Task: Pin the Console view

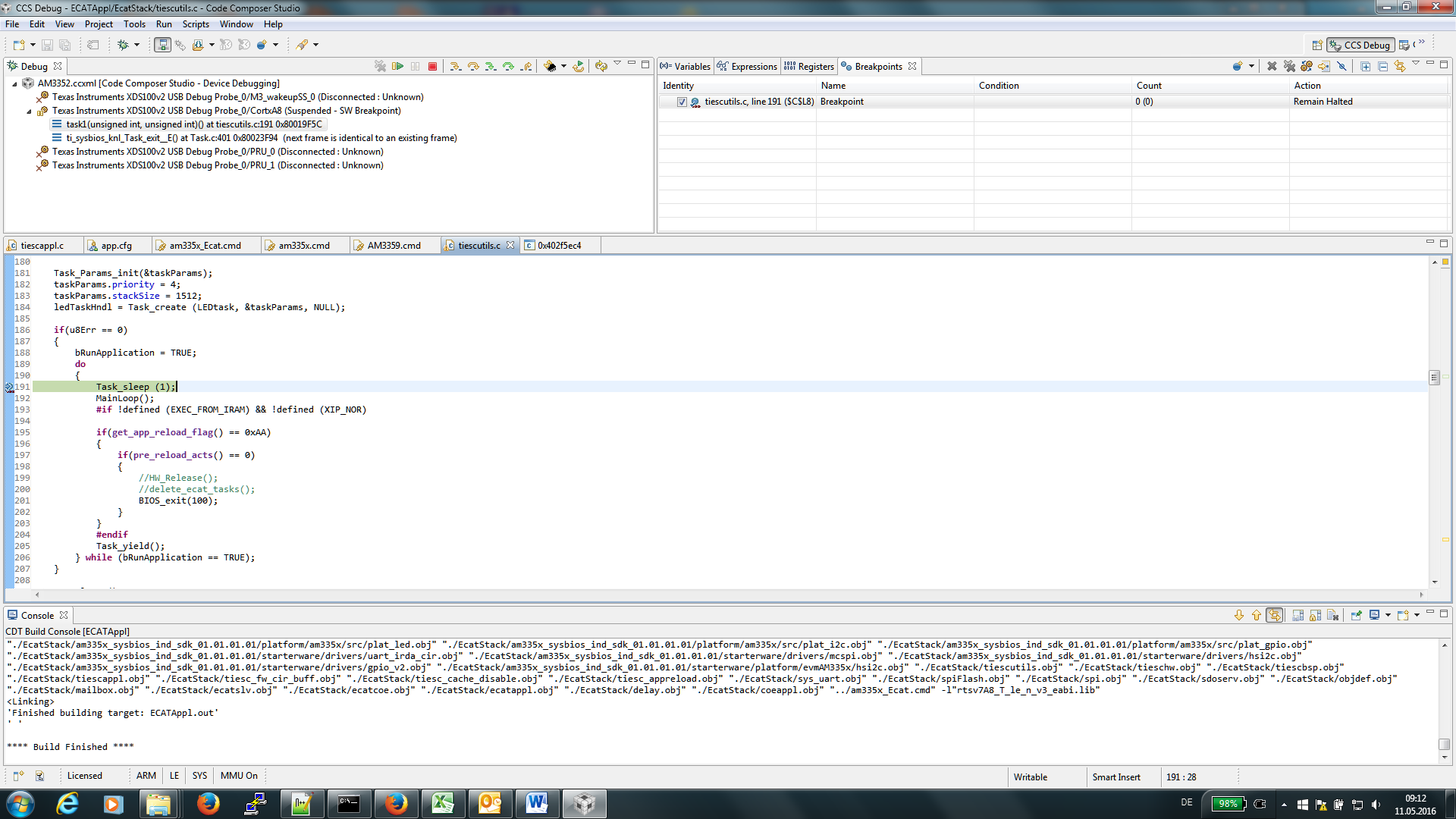Action: click(1356, 616)
